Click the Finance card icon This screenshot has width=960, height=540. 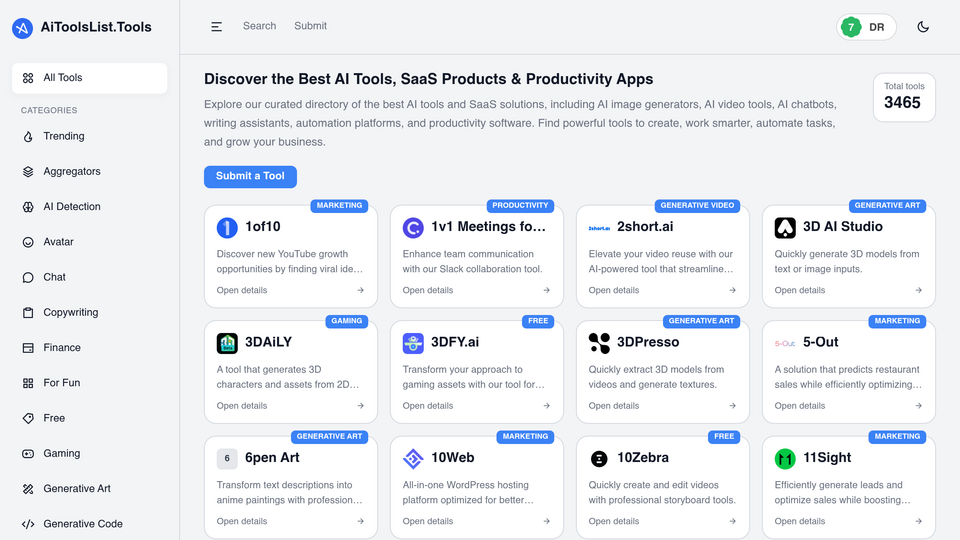[28, 348]
